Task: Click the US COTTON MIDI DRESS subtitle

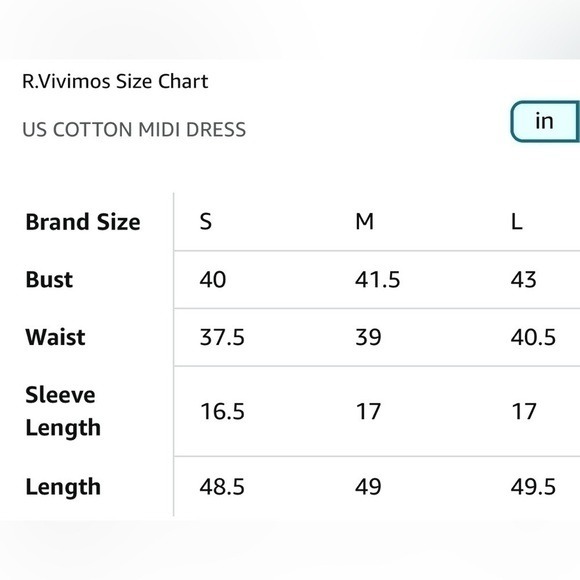Action: point(134,129)
